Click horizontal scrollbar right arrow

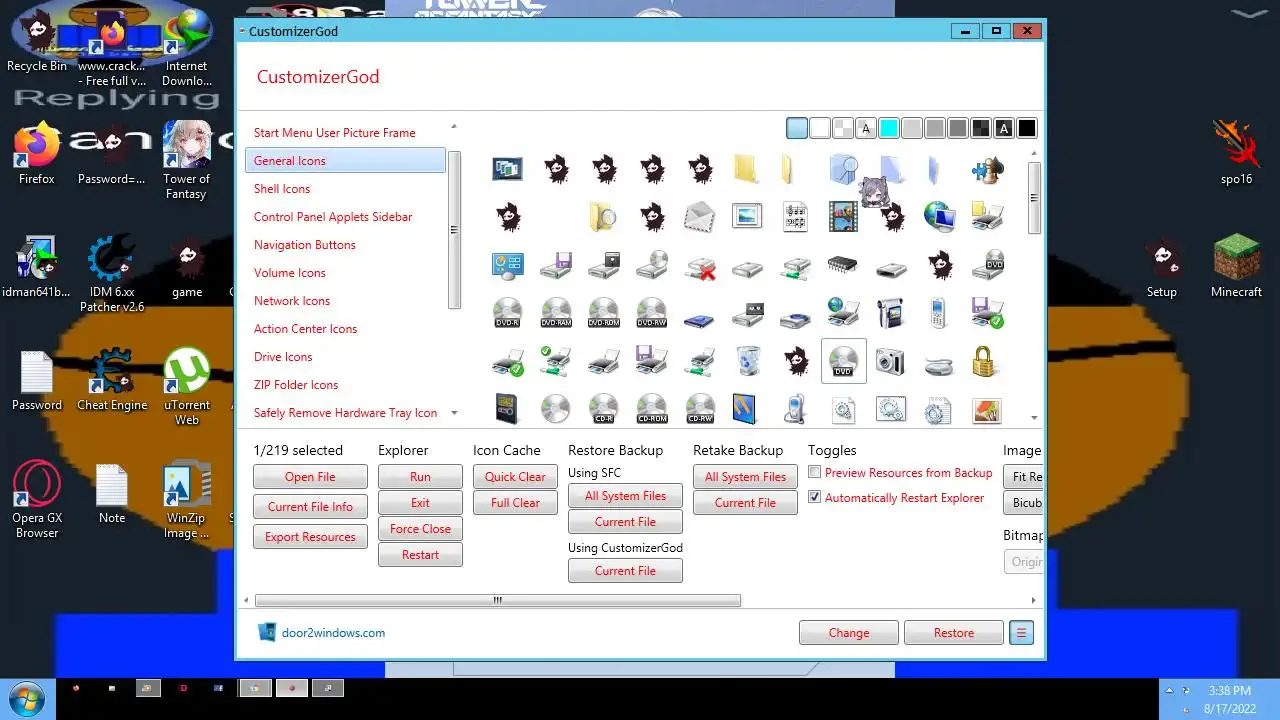(1035, 601)
